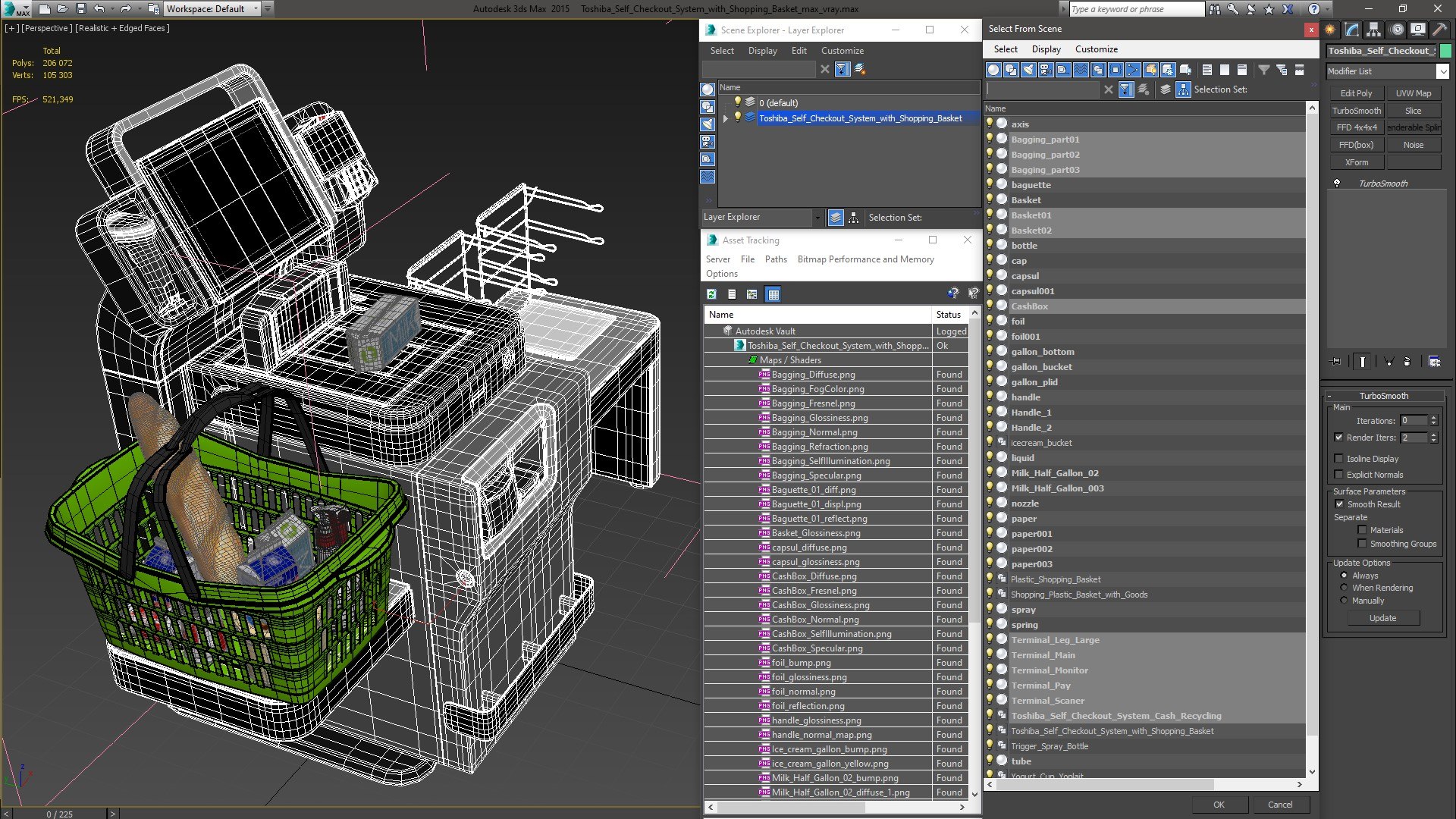The width and height of the screenshot is (1456, 819).
Task: Open the Hierarchy command panel tab
Action: point(1373,30)
